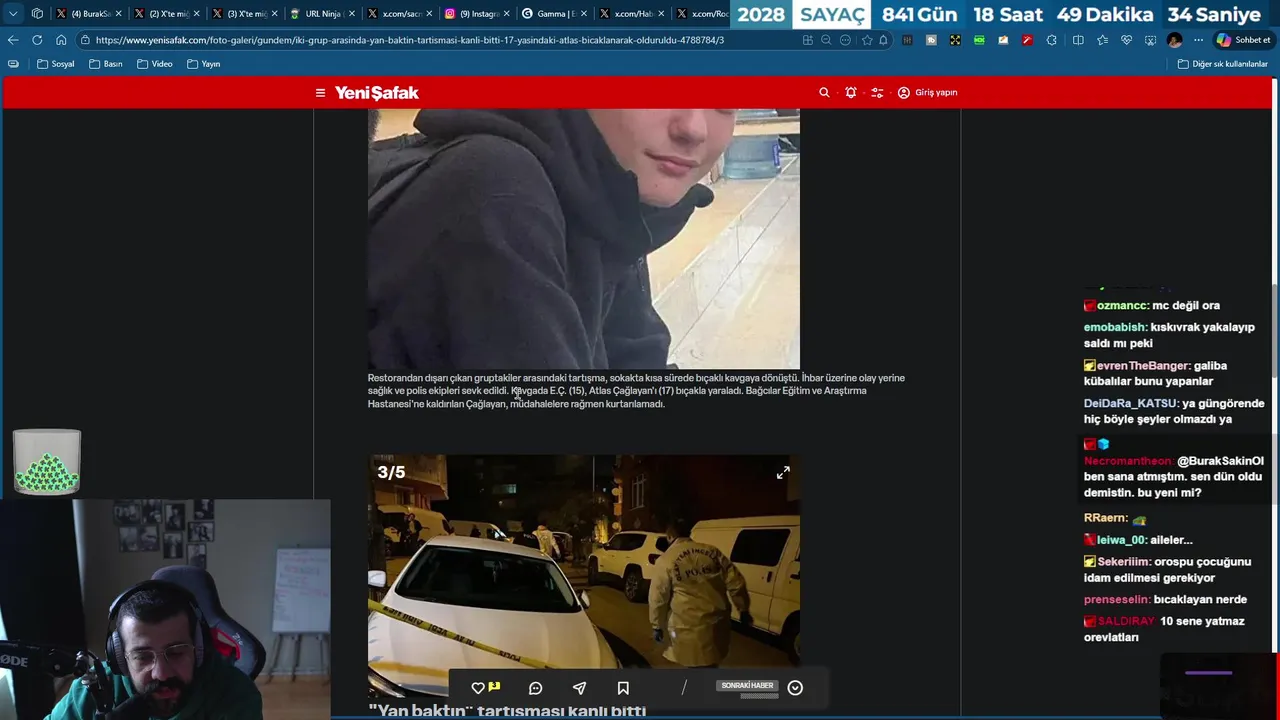Viewport: 1280px width, 720px height.
Task: Open the Sosyal bookmarks folder
Action: tap(56, 64)
